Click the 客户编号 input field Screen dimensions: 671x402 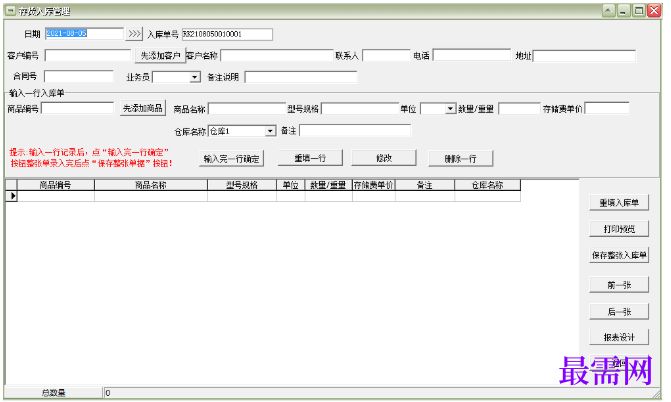(x=88, y=55)
